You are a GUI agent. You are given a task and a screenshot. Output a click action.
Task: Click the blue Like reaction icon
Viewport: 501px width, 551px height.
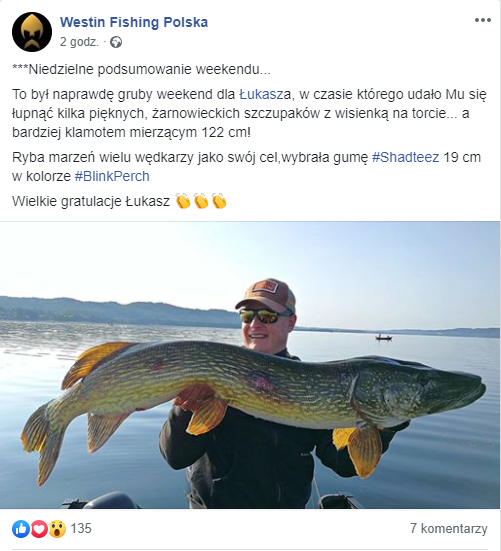21,529
